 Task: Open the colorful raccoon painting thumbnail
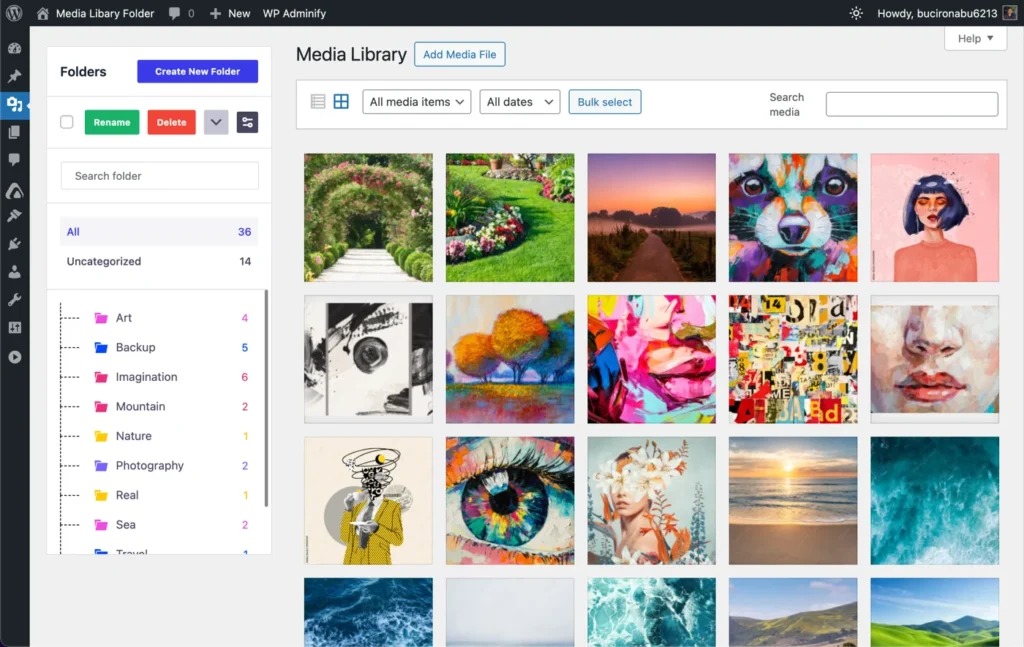[793, 217]
